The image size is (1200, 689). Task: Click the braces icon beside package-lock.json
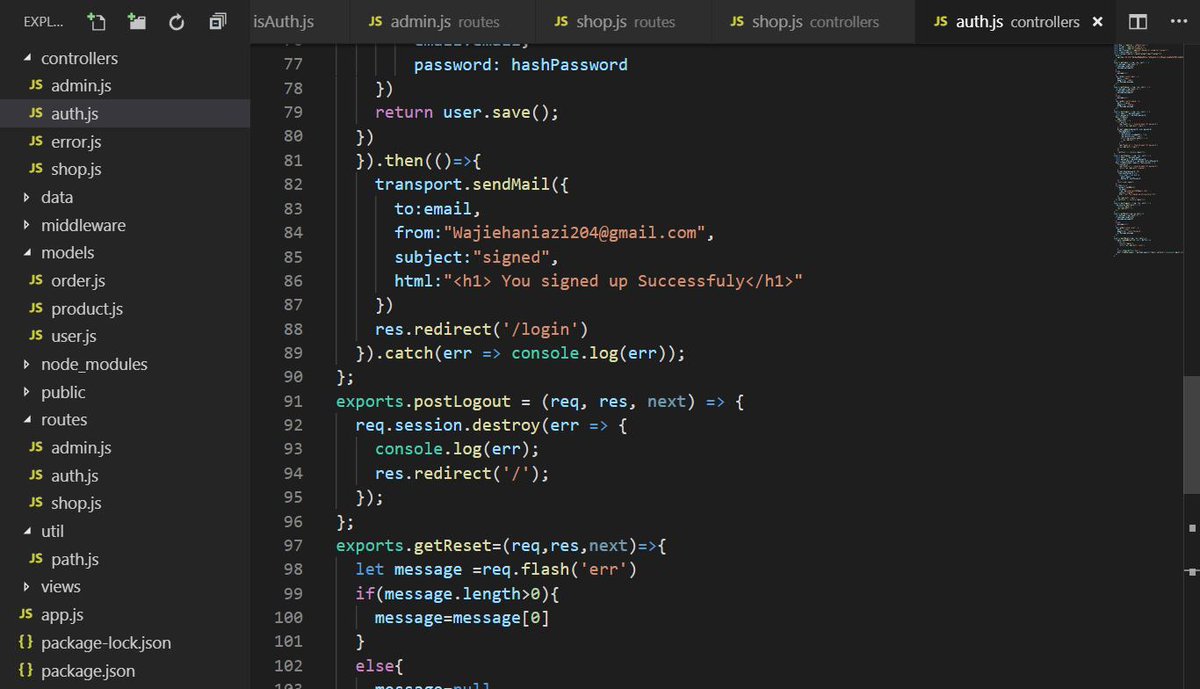click(25, 643)
